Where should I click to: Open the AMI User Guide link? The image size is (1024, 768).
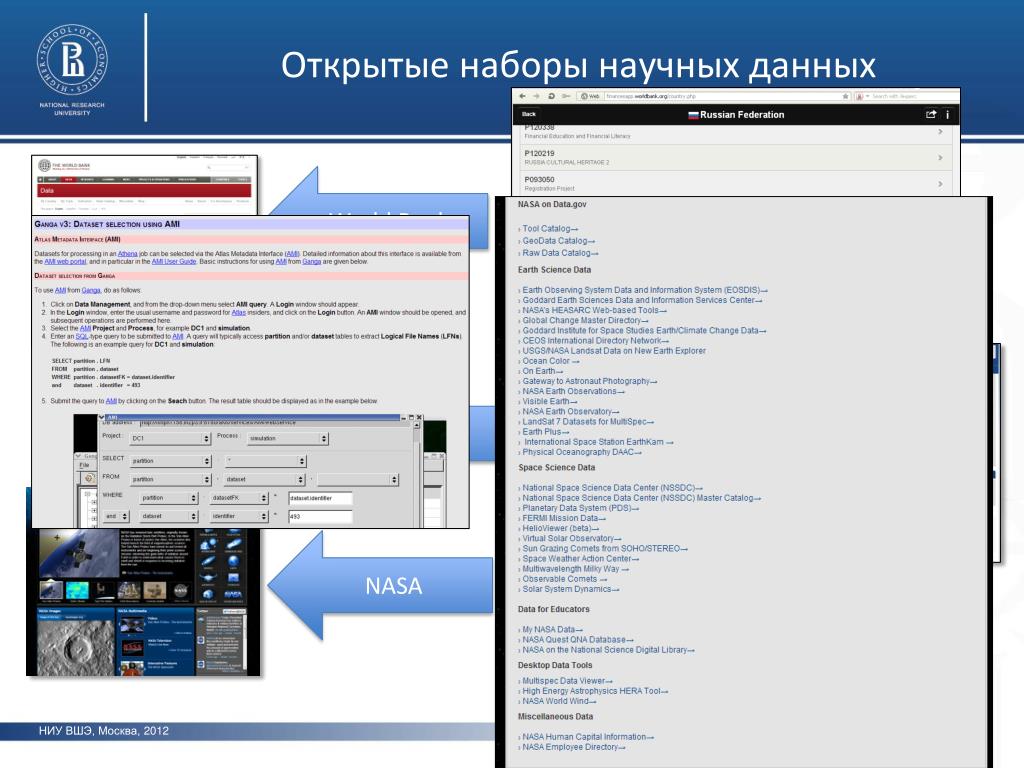point(174,261)
